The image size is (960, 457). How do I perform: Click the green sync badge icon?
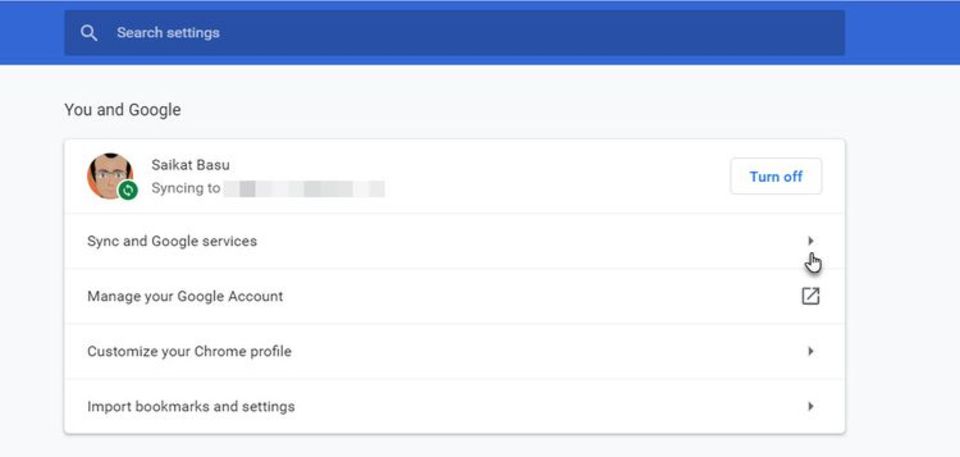click(x=127, y=190)
